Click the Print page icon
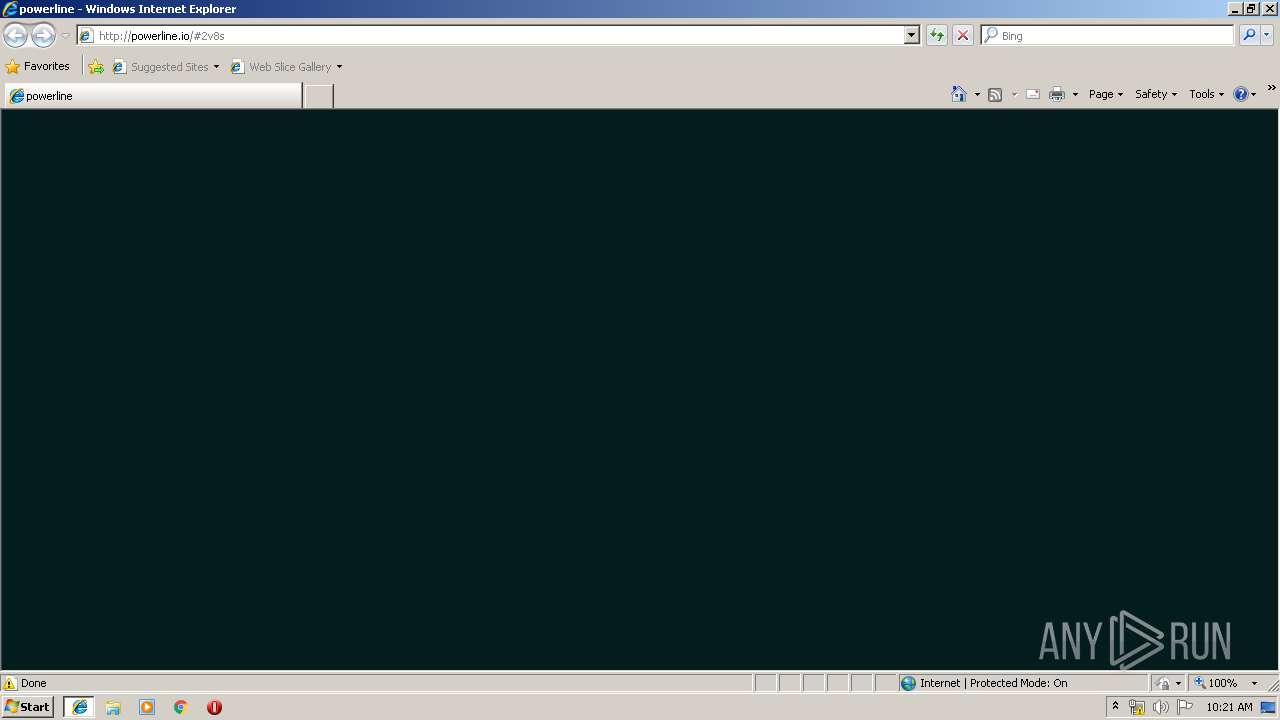 click(x=1057, y=94)
